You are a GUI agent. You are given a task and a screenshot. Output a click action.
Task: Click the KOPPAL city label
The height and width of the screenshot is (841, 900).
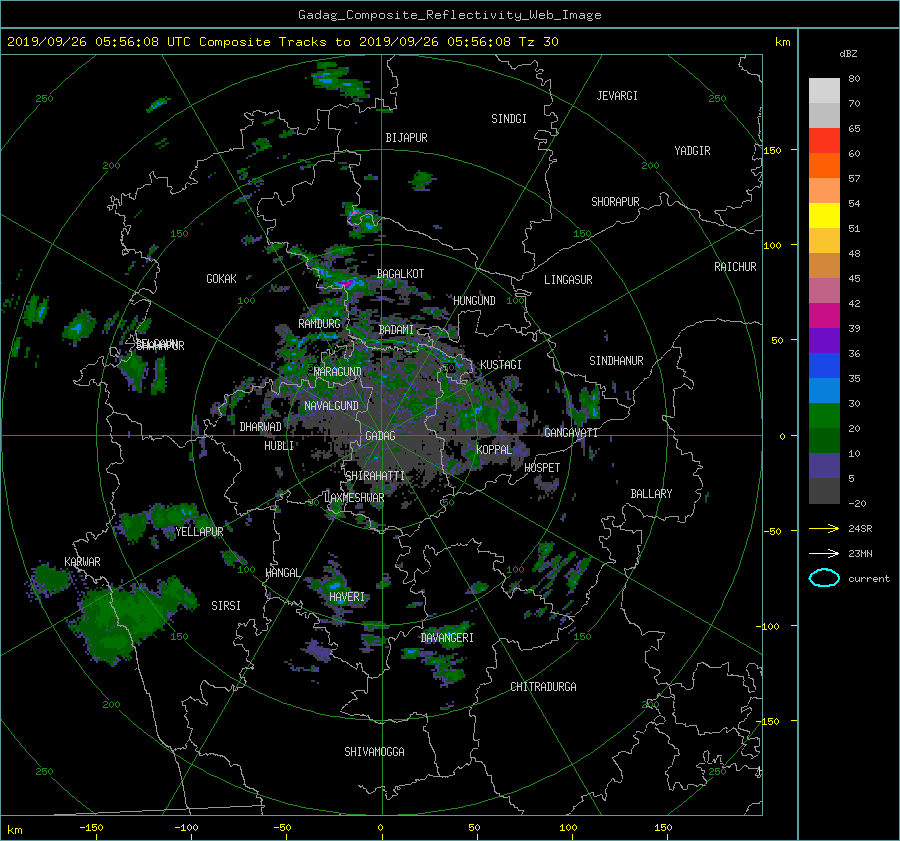click(494, 450)
